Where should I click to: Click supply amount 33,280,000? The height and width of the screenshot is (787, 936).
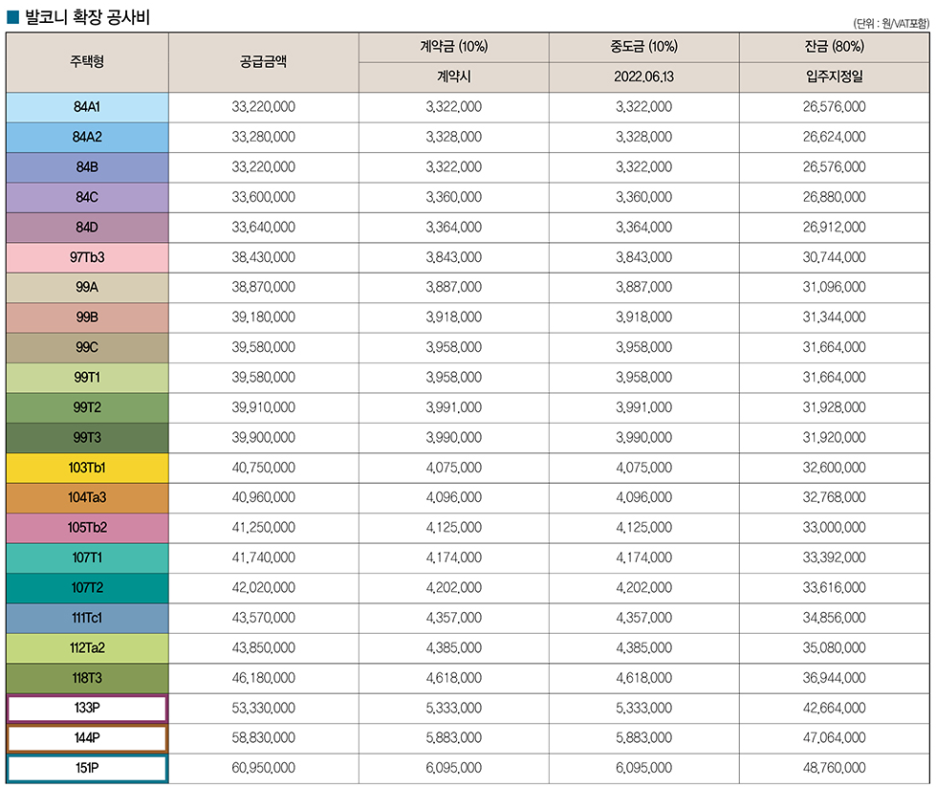click(x=263, y=137)
